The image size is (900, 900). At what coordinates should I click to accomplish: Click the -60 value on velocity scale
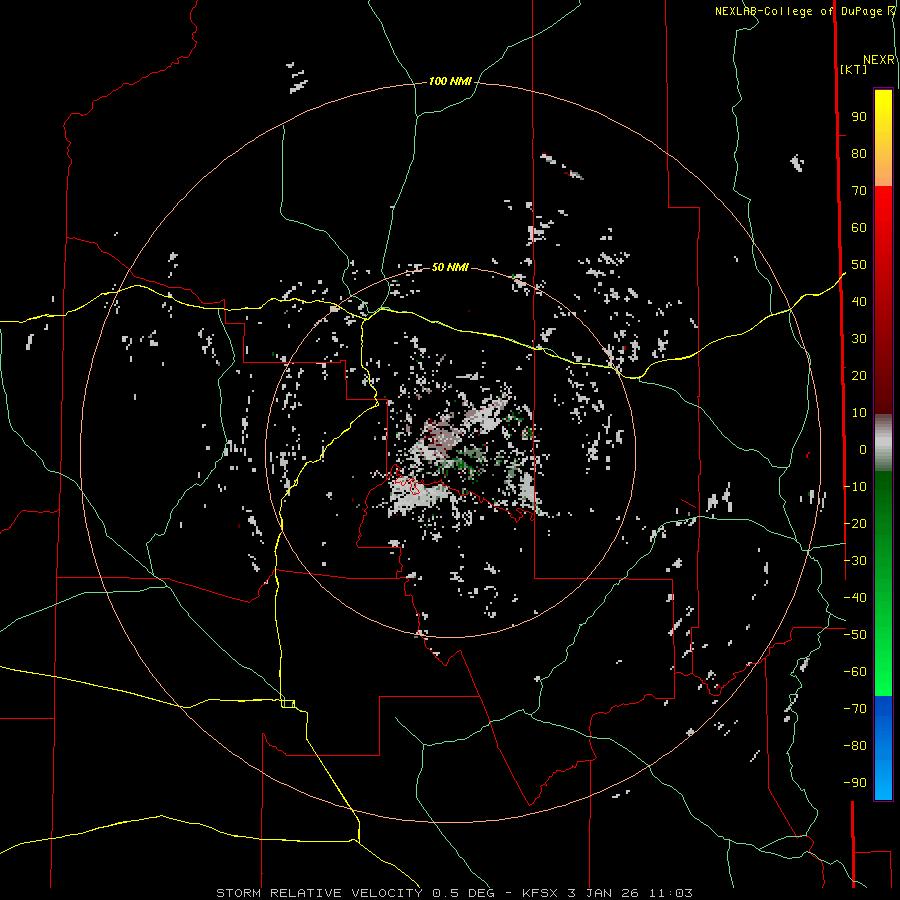point(855,672)
